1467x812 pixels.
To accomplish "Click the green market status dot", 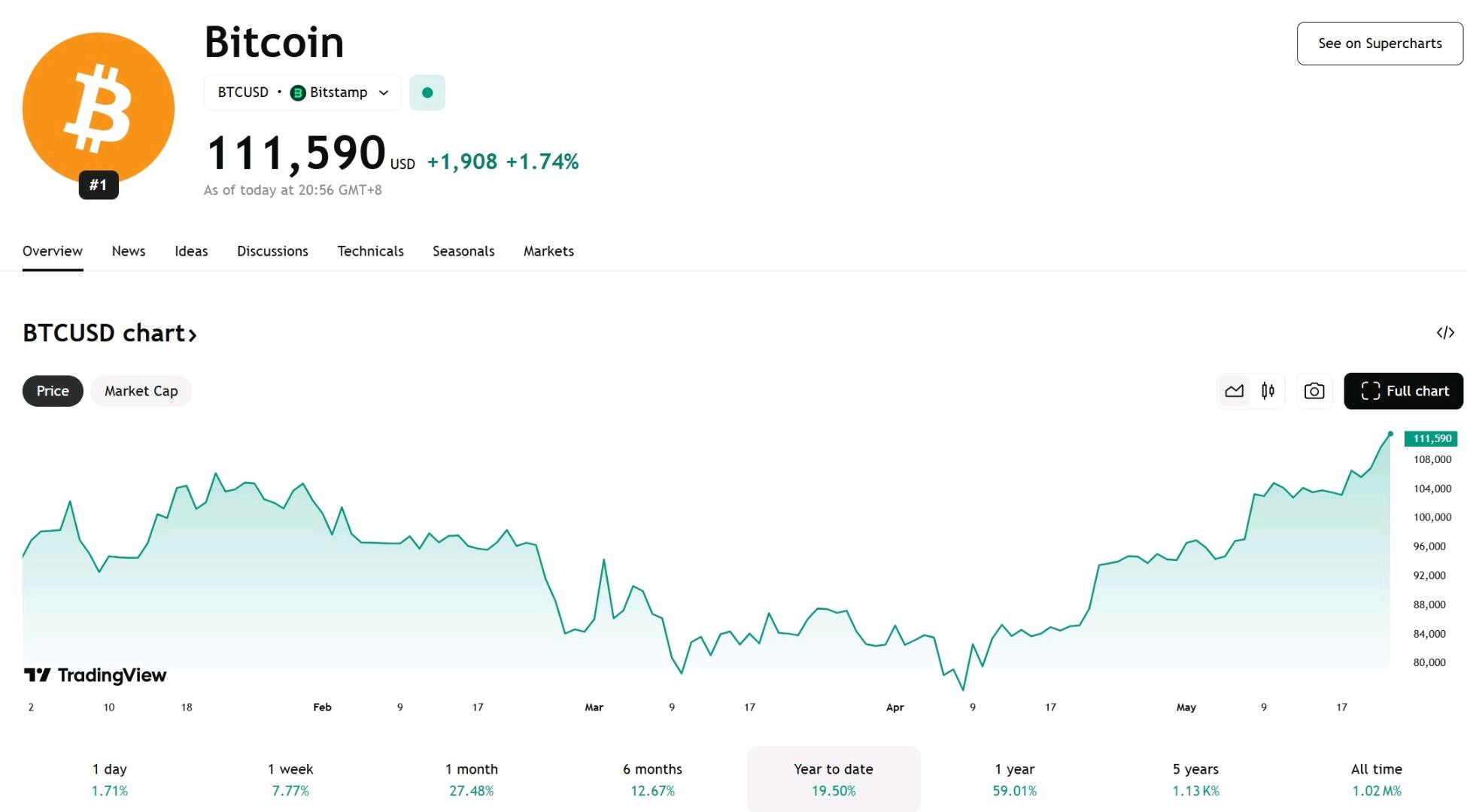I will tap(427, 92).
